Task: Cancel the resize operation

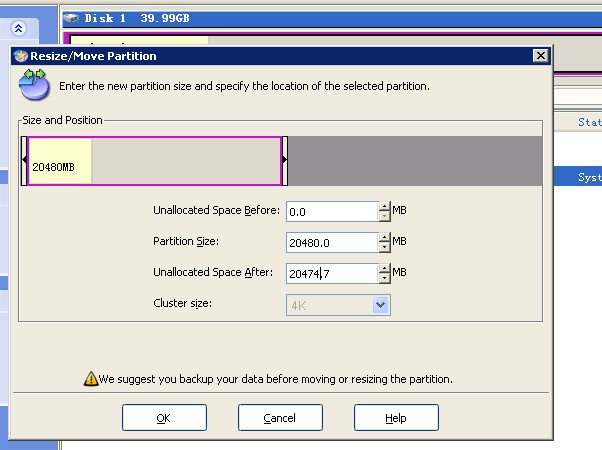Action: click(x=280, y=418)
